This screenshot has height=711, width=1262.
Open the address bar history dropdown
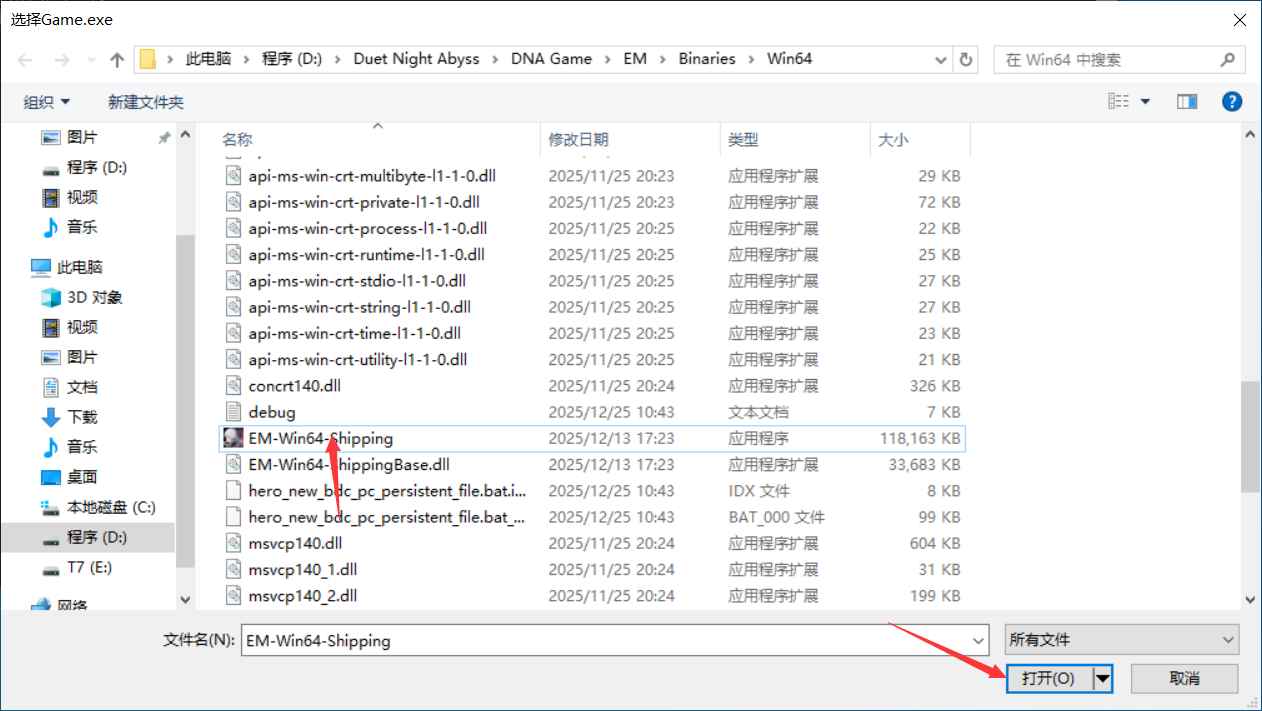[940, 59]
